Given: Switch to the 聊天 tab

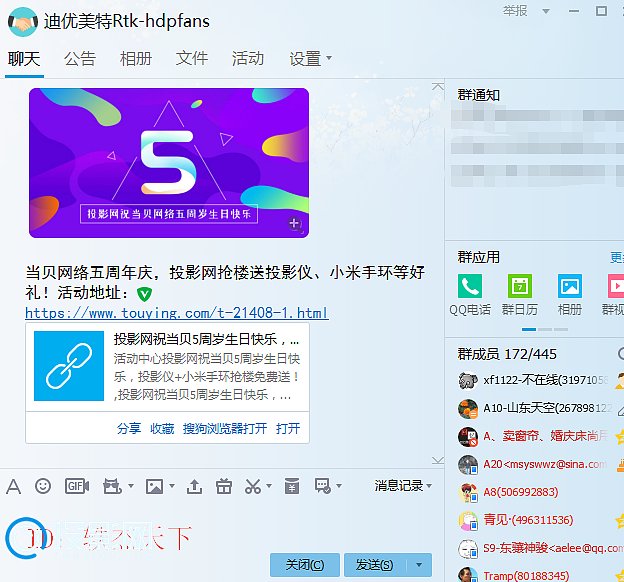Looking at the screenshot, I should pos(24,59).
